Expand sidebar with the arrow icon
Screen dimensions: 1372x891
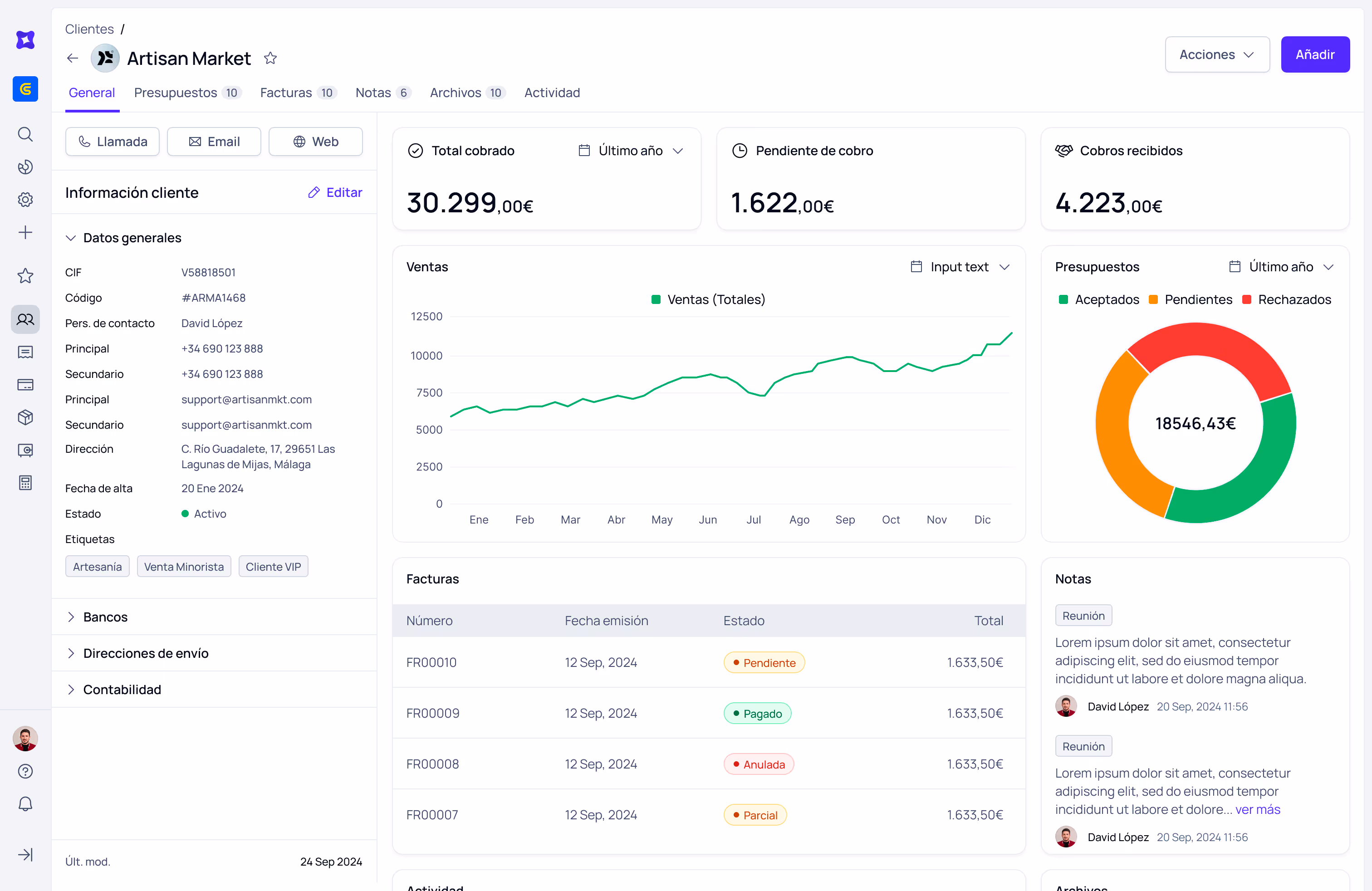coord(25,855)
